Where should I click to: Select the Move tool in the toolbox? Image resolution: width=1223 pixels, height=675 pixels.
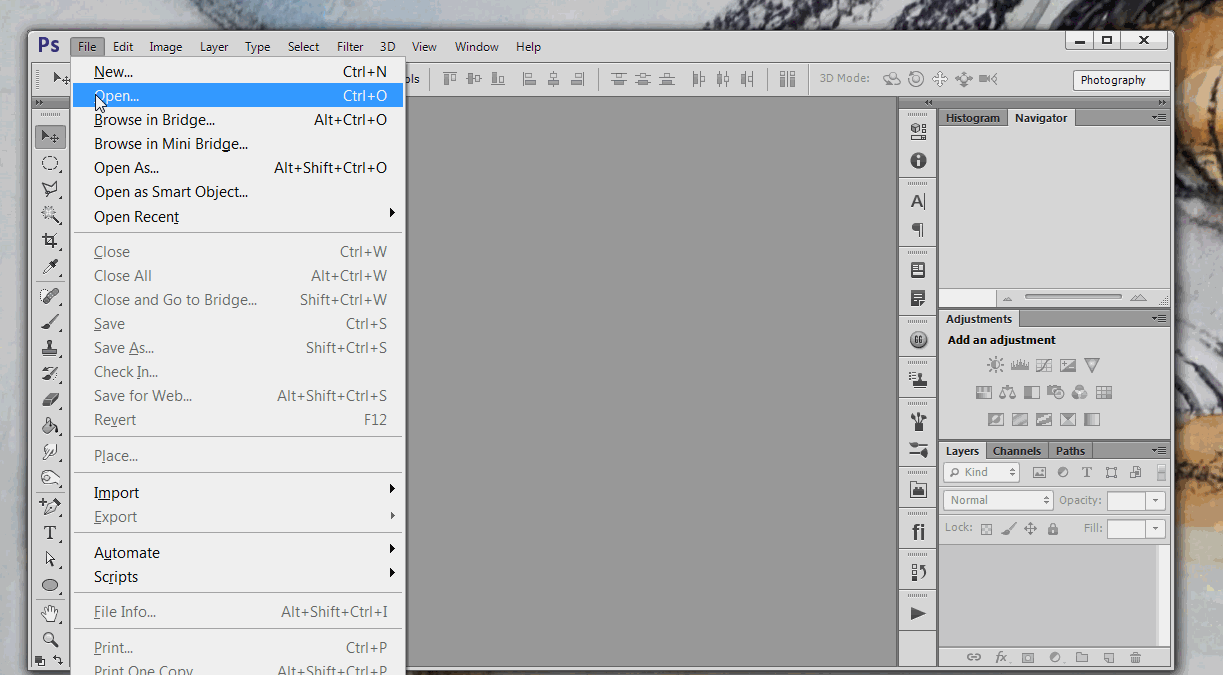[50, 136]
